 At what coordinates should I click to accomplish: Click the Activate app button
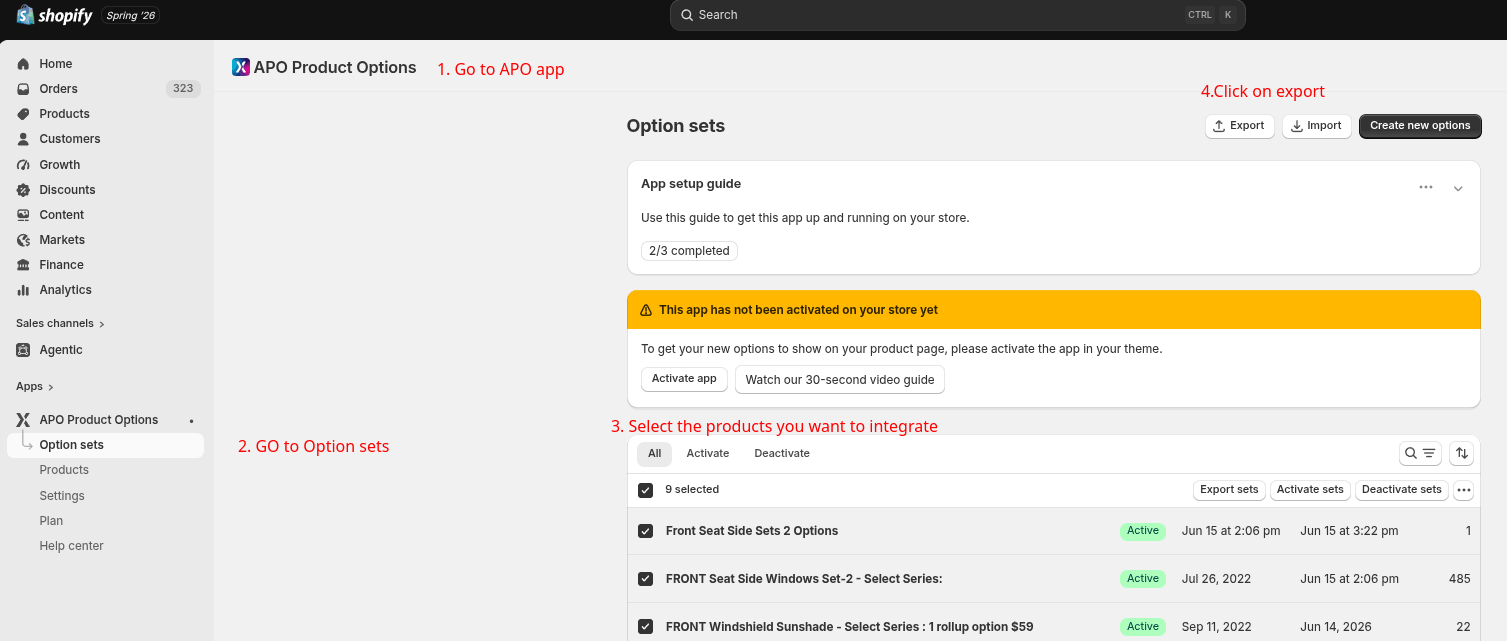click(x=684, y=379)
